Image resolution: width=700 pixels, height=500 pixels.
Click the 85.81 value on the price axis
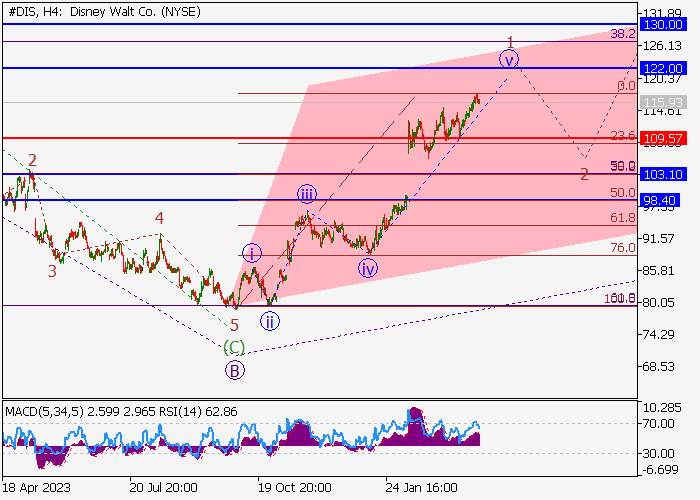pos(658,271)
